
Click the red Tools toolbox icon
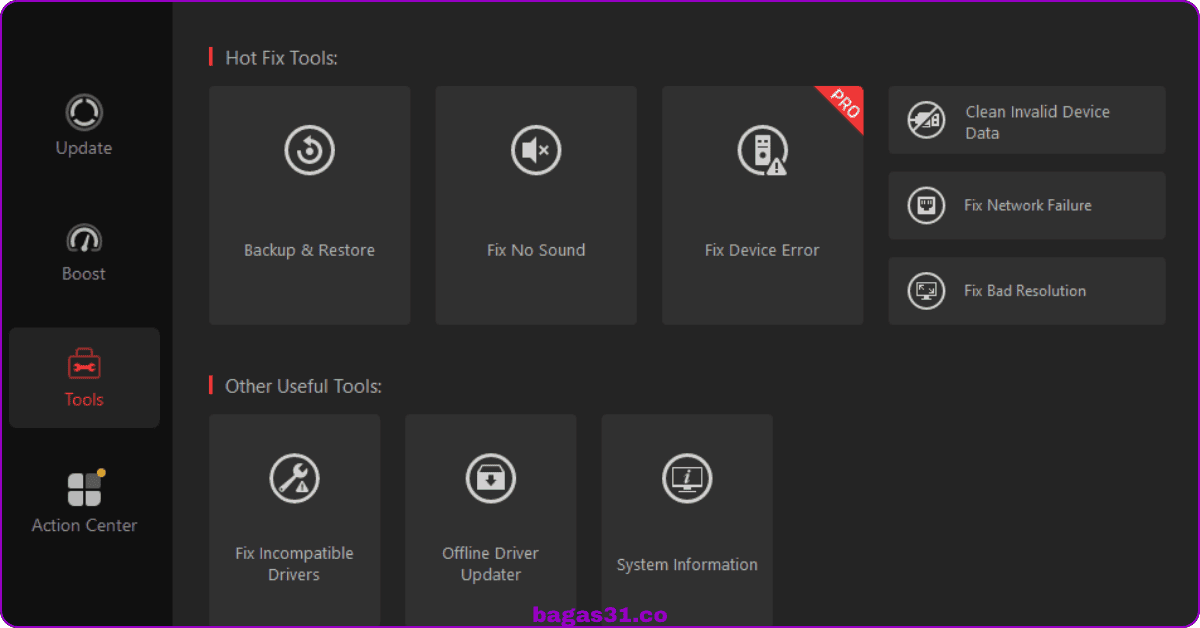click(x=84, y=365)
